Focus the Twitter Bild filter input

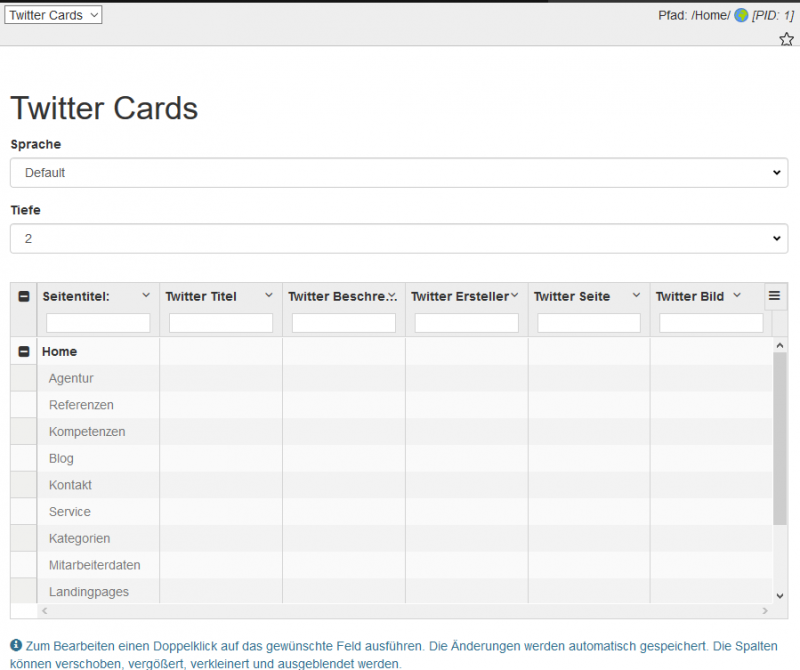711,323
